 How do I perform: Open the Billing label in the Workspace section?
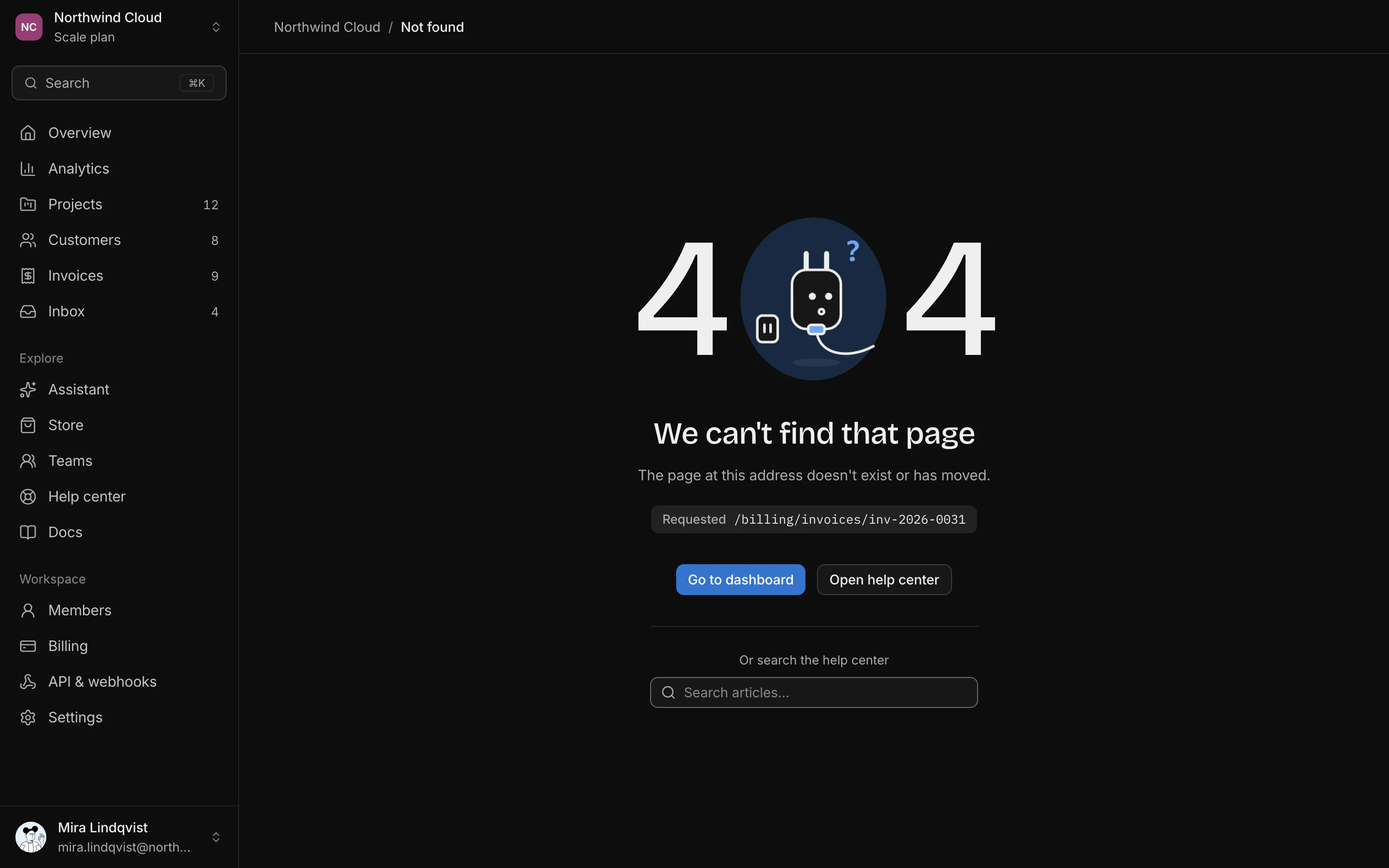[68, 646]
